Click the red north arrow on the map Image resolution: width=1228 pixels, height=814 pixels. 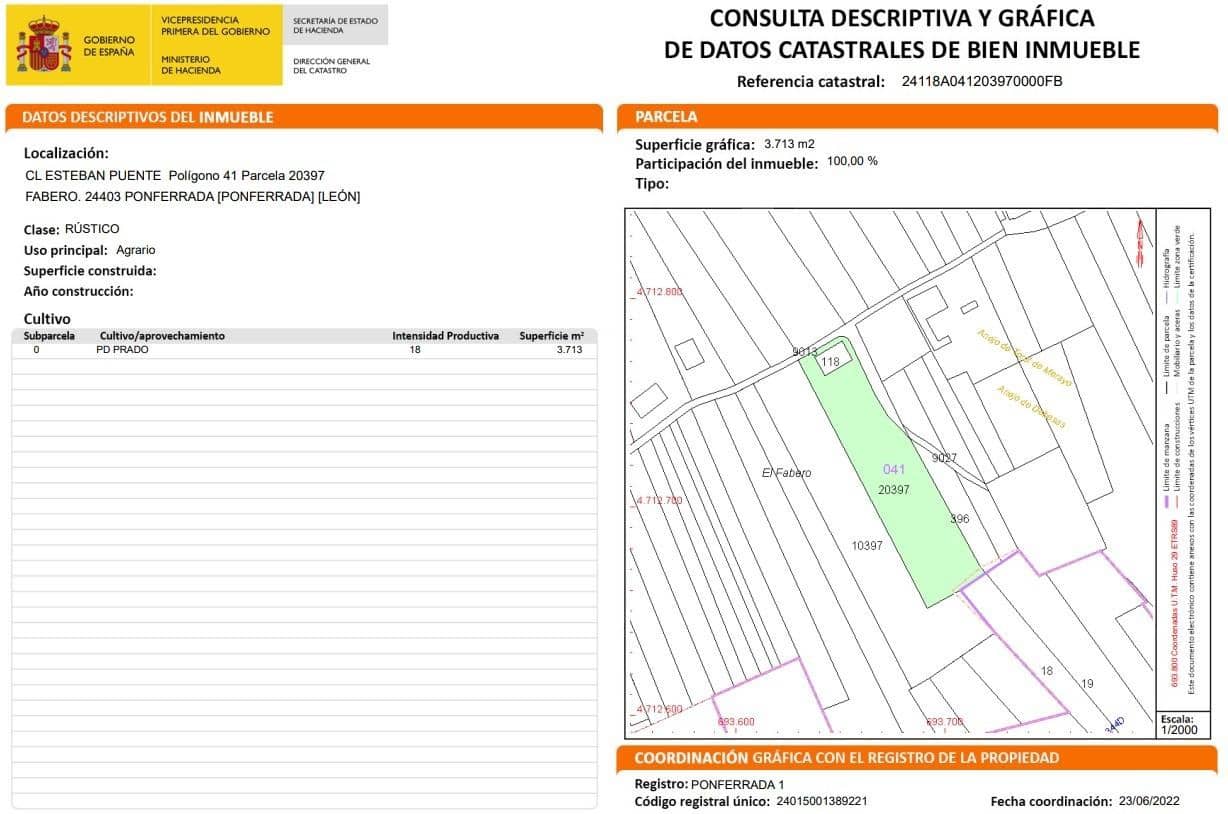[x=1140, y=240]
